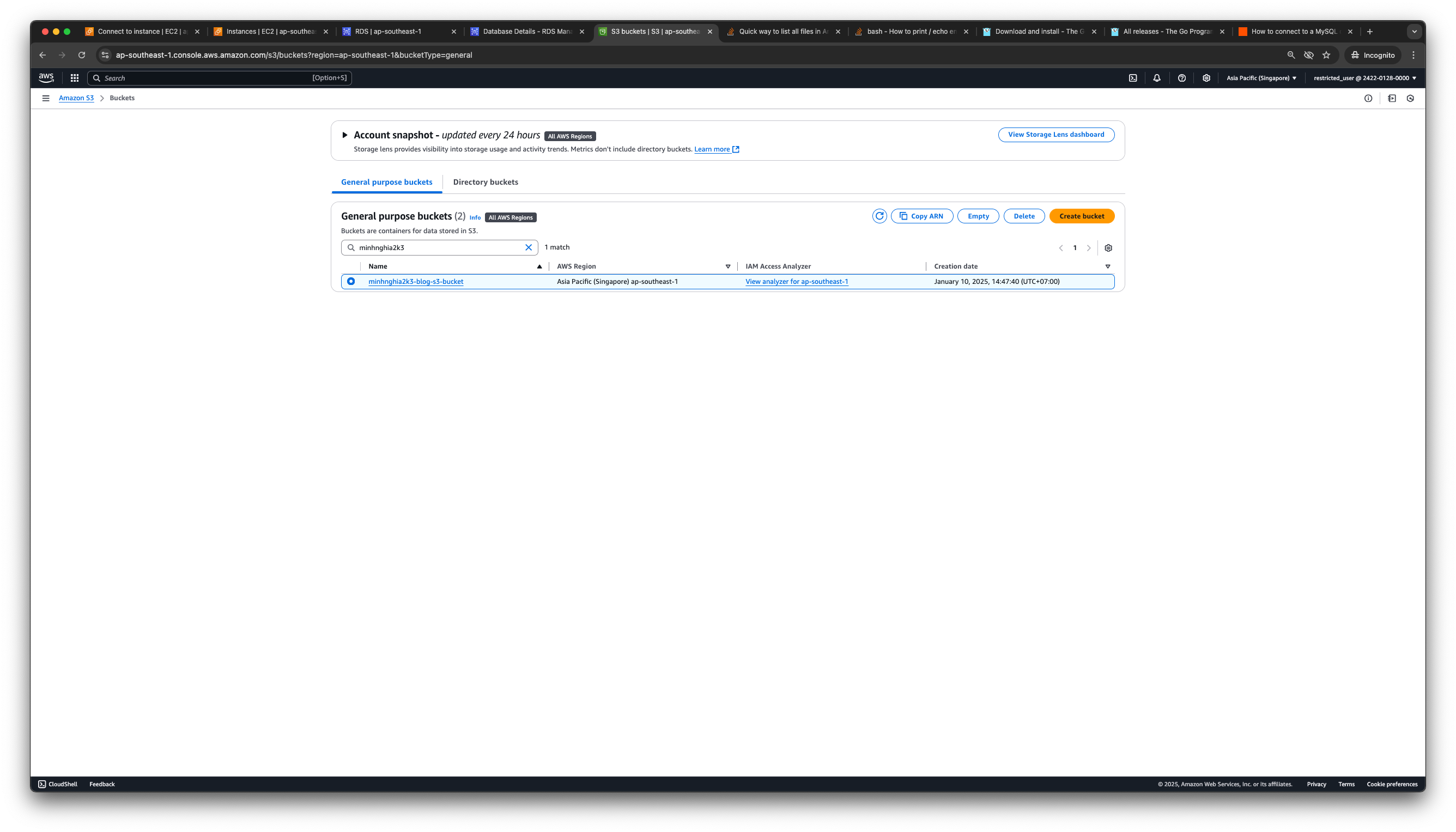Open the side panel icon next to info
This screenshot has height=832, width=1456.
[x=1392, y=98]
